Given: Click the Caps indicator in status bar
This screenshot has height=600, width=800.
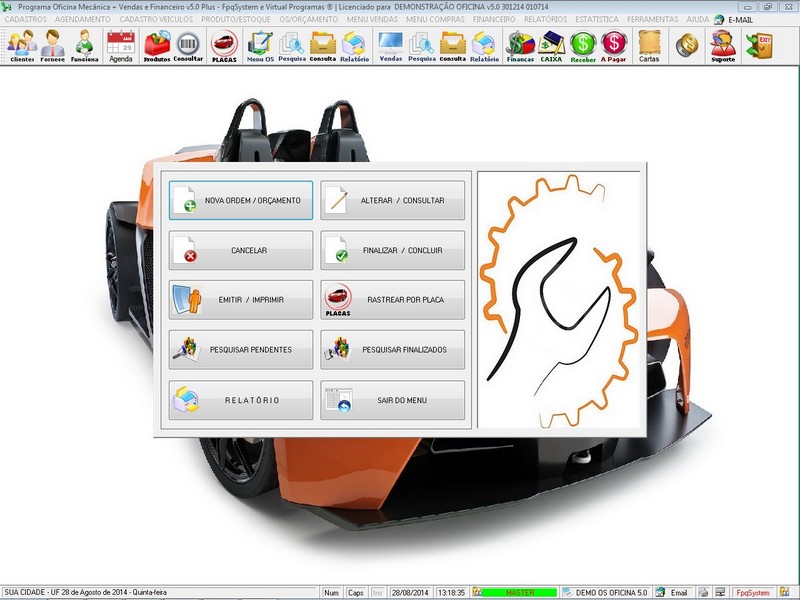Looking at the screenshot, I should tap(356, 593).
